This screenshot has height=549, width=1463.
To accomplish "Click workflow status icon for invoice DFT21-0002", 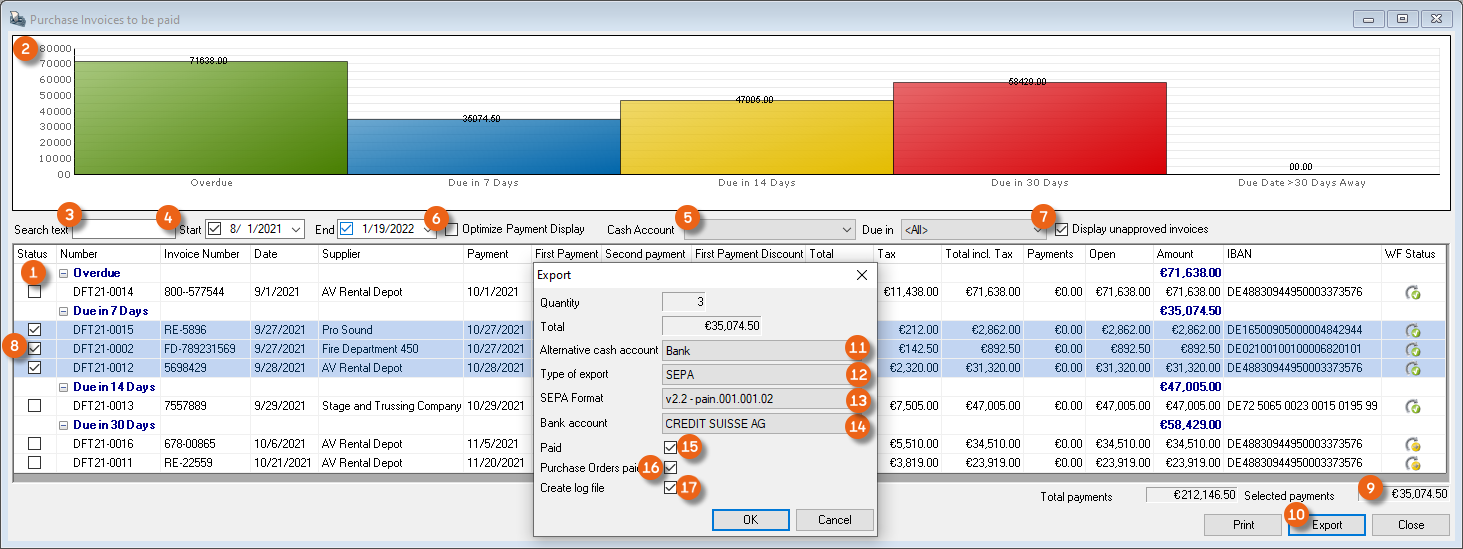I will pos(1413,349).
